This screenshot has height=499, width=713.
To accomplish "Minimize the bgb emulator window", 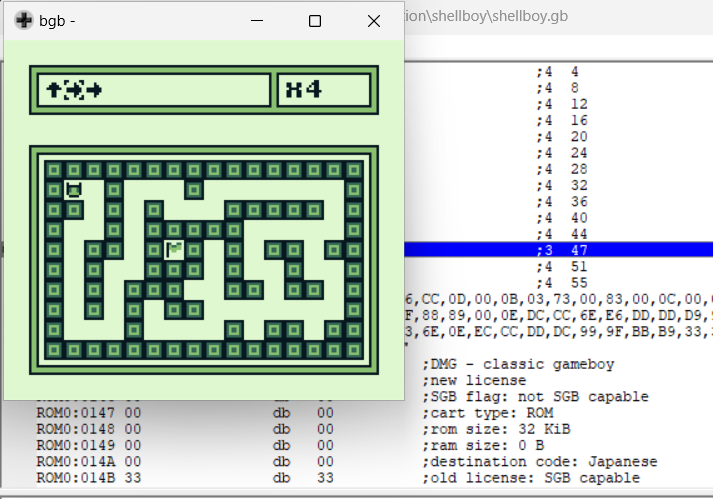I will pyautogui.click(x=257, y=21).
